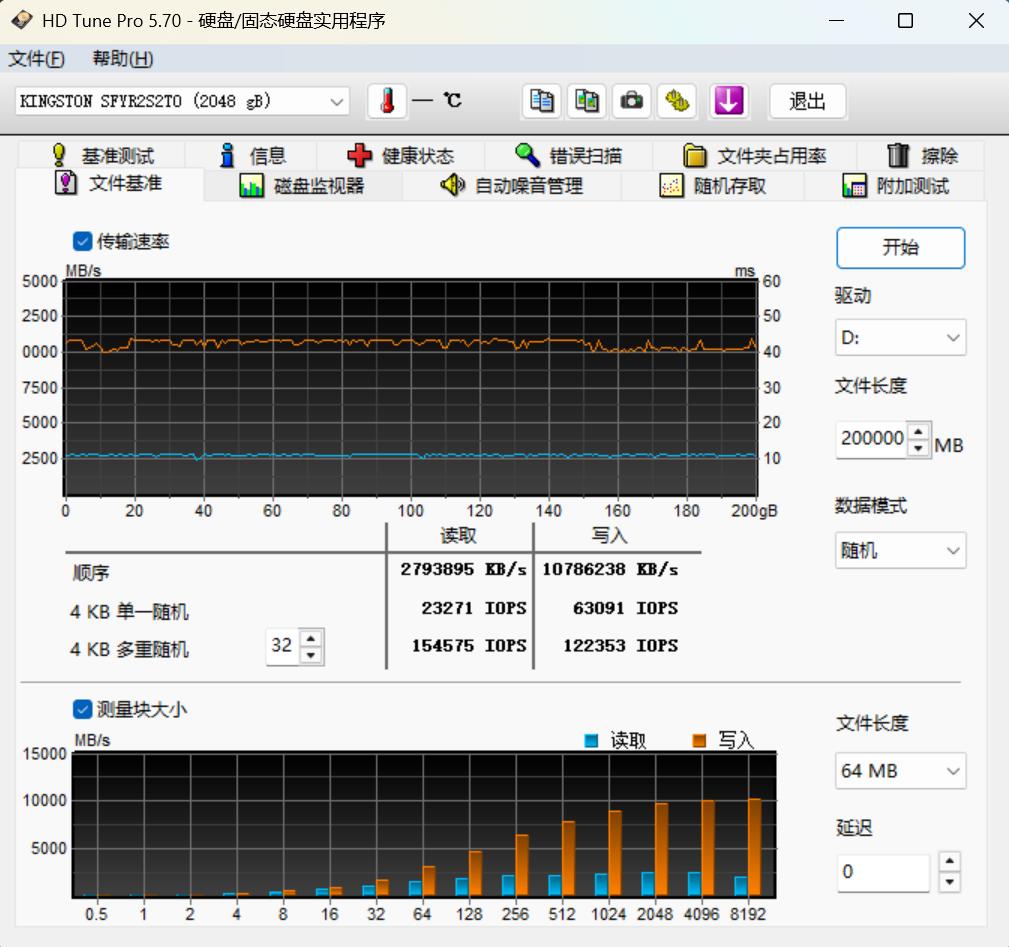Click the copy text to clipboard icon
This screenshot has height=947, width=1009.
pyautogui.click(x=541, y=101)
